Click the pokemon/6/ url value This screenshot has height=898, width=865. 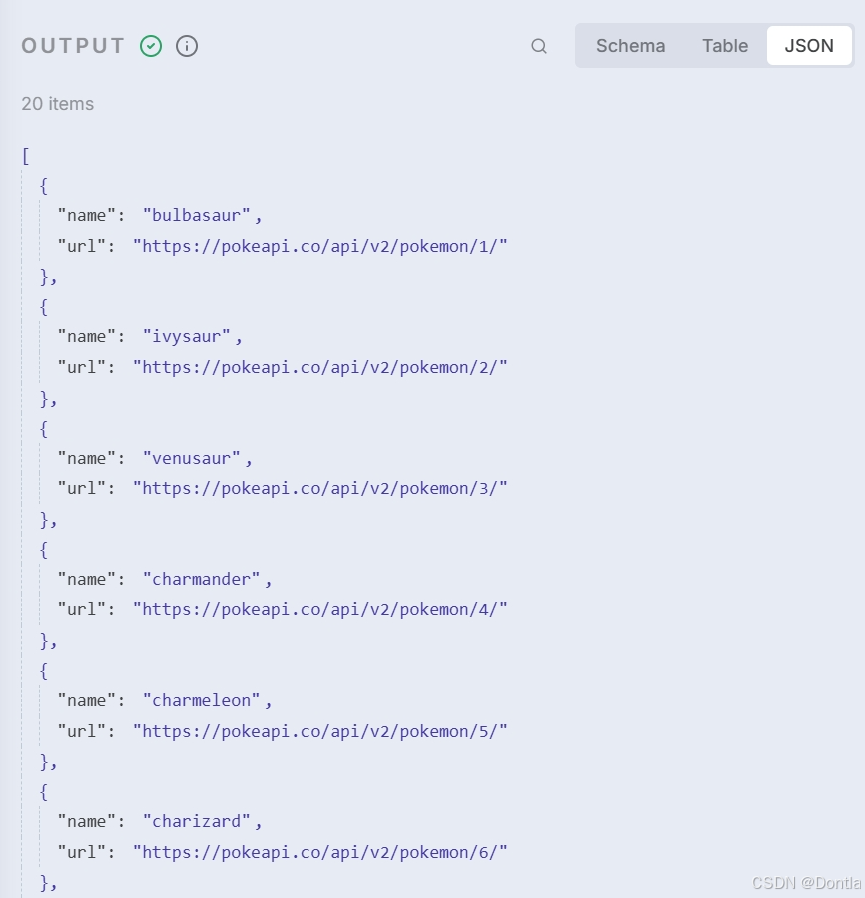[320, 852]
